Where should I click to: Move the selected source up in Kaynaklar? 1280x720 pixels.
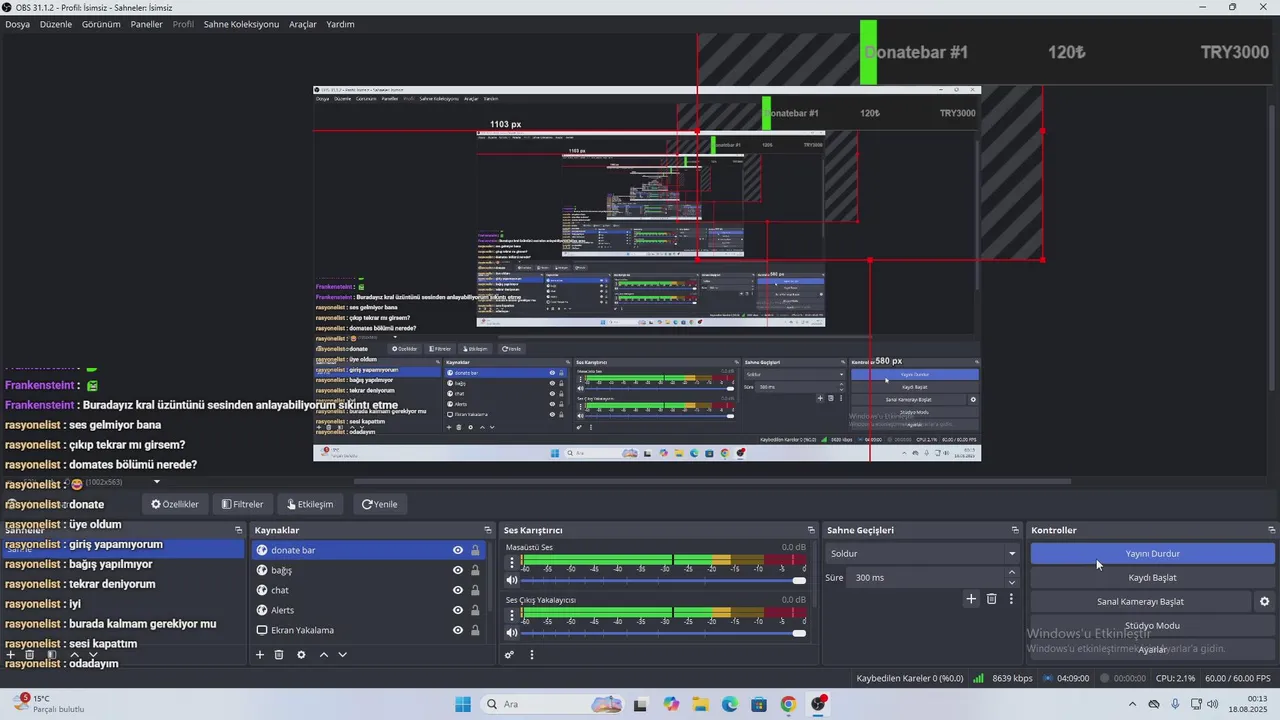coord(323,655)
